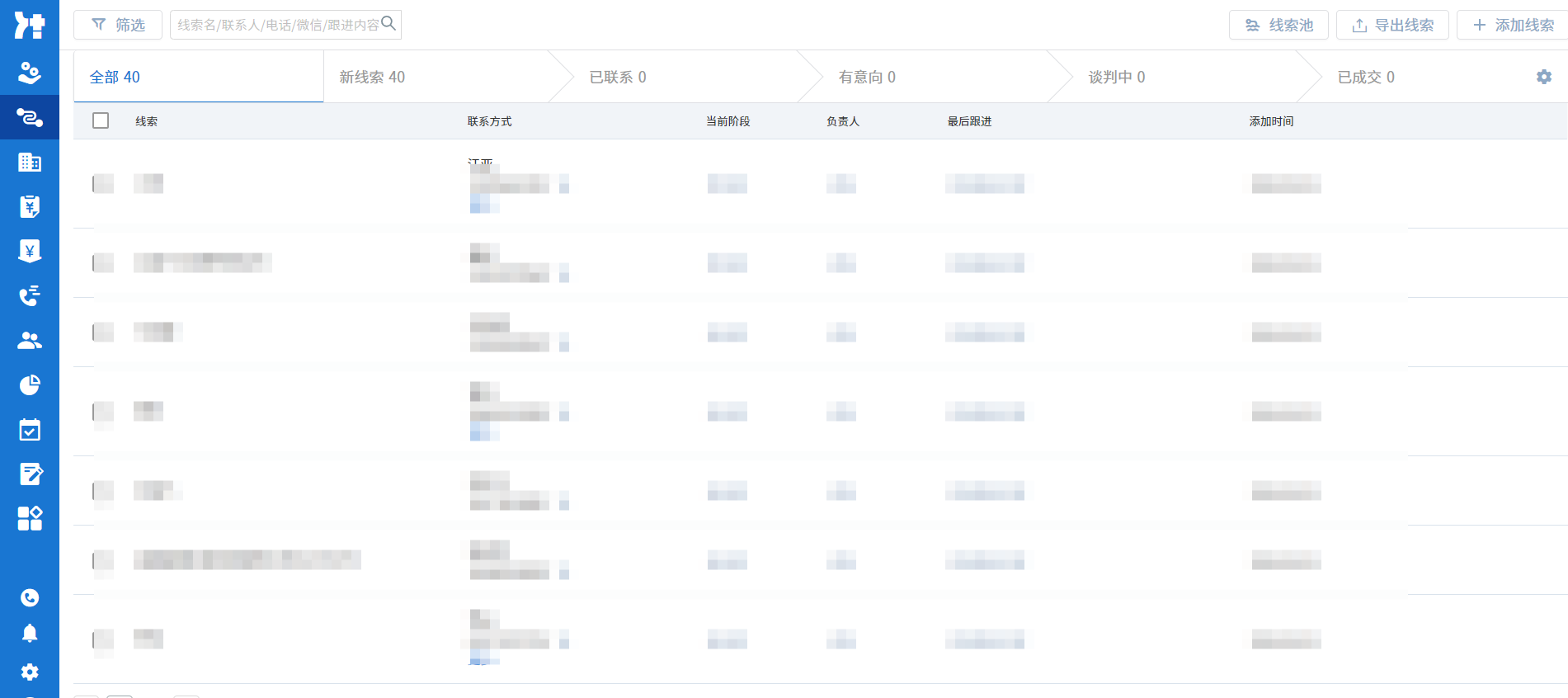Click the 导出线索 button
1568x698 pixels.
(x=1392, y=25)
